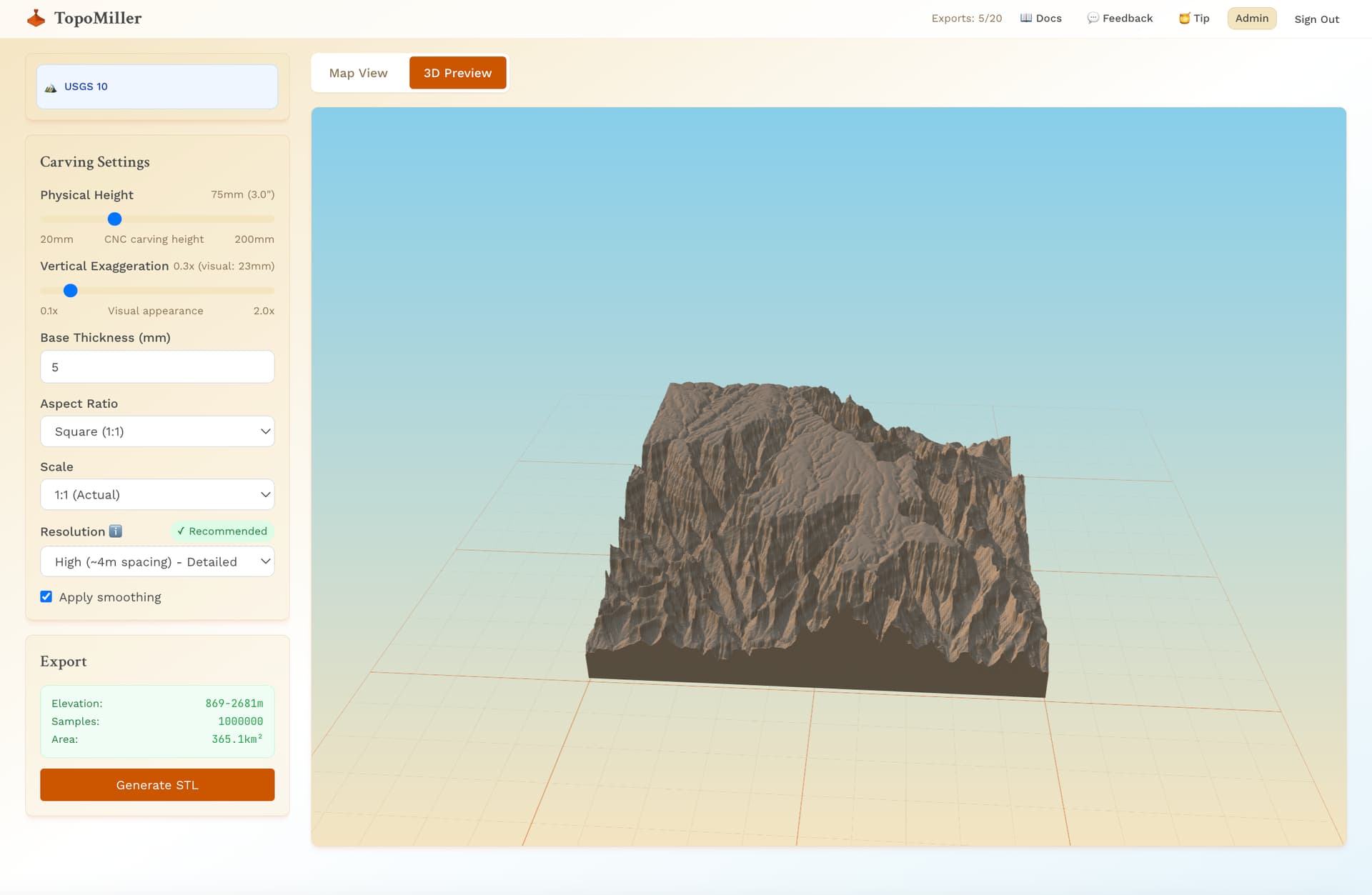Viewport: 1372px width, 895px height.
Task: Uncheck the Apply smoothing checkbox
Action: click(46, 596)
